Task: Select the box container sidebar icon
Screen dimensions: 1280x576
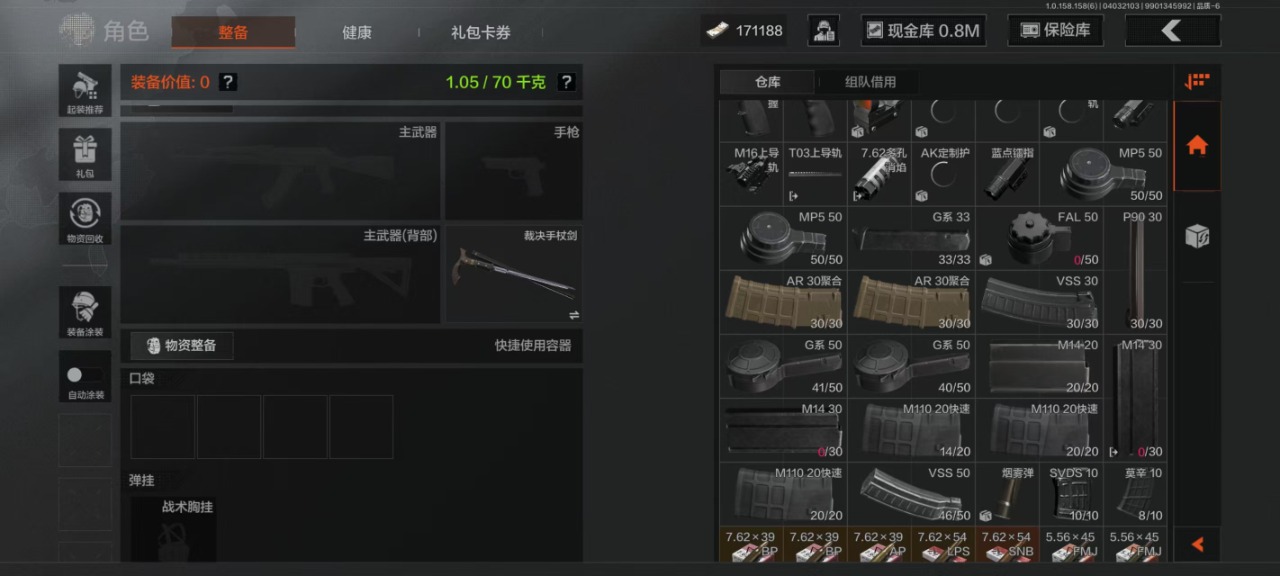Action: pyautogui.click(x=1196, y=236)
